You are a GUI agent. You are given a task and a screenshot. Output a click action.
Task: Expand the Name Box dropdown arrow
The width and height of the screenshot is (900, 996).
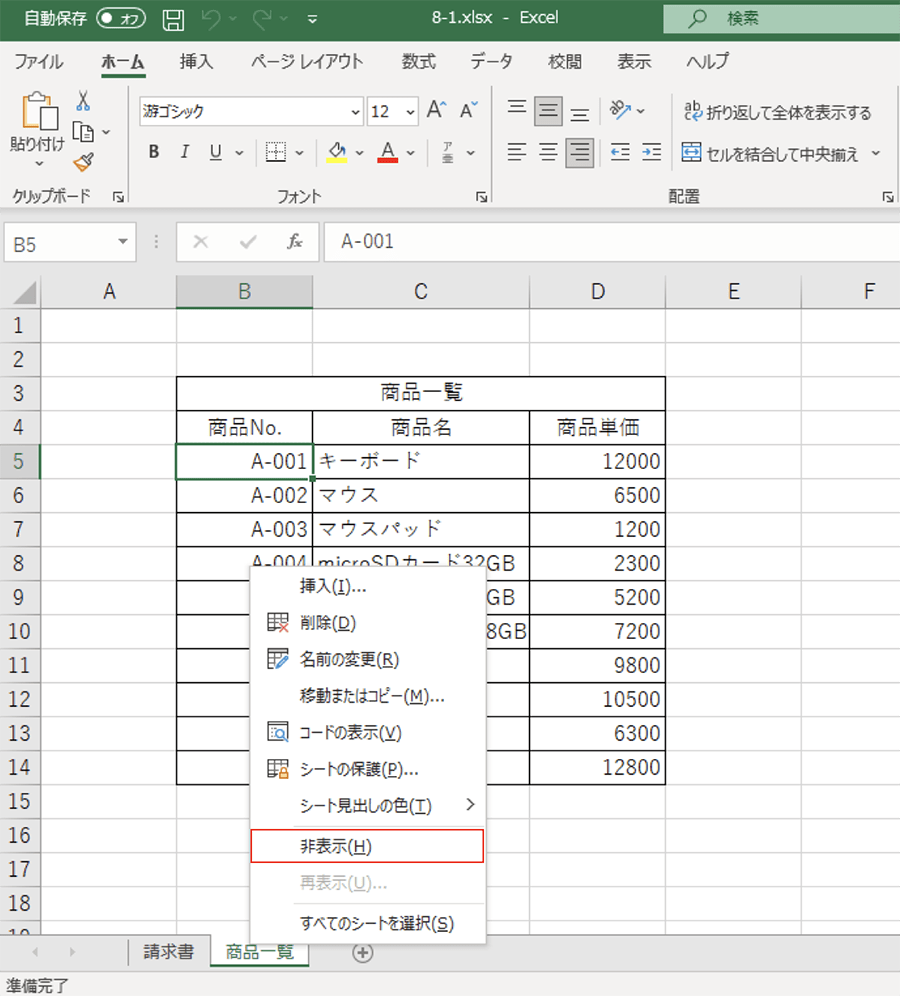(x=122, y=242)
